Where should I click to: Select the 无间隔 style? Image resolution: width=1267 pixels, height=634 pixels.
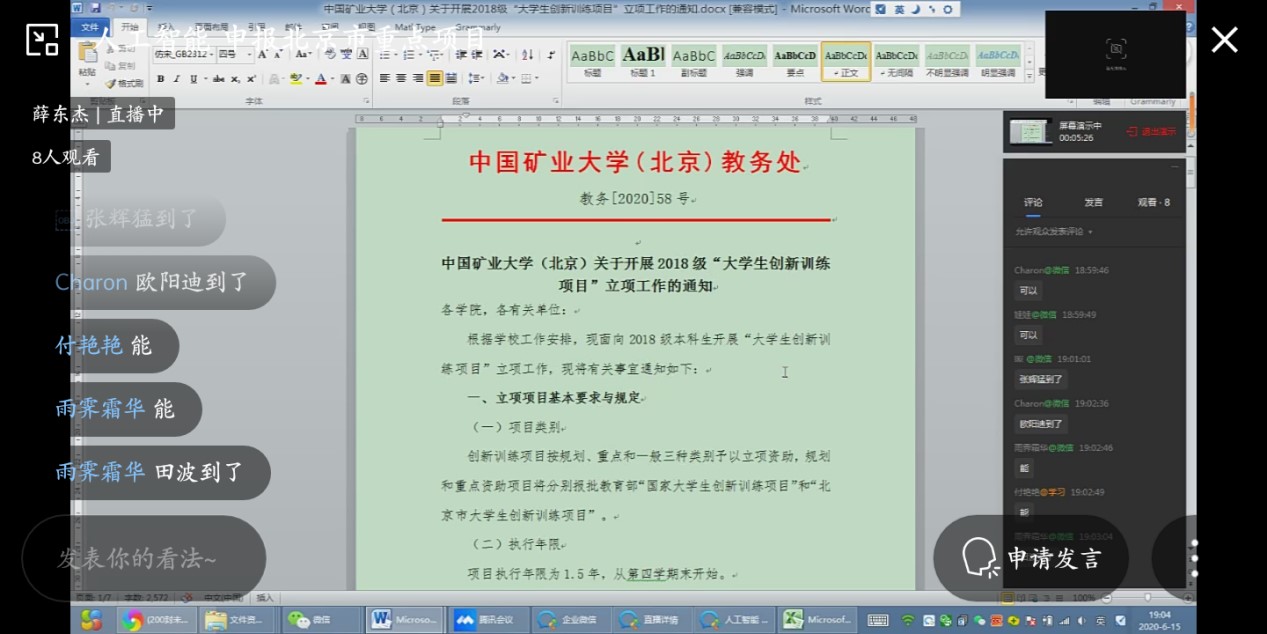point(897,61)
